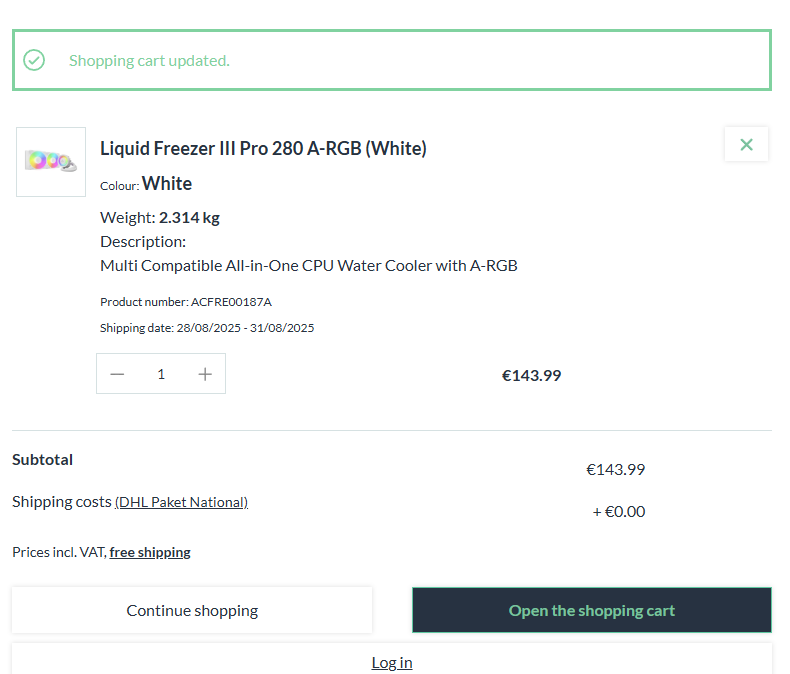Click the Subtotal label
This screenshot has height=674, width=790.
[42, 459]
